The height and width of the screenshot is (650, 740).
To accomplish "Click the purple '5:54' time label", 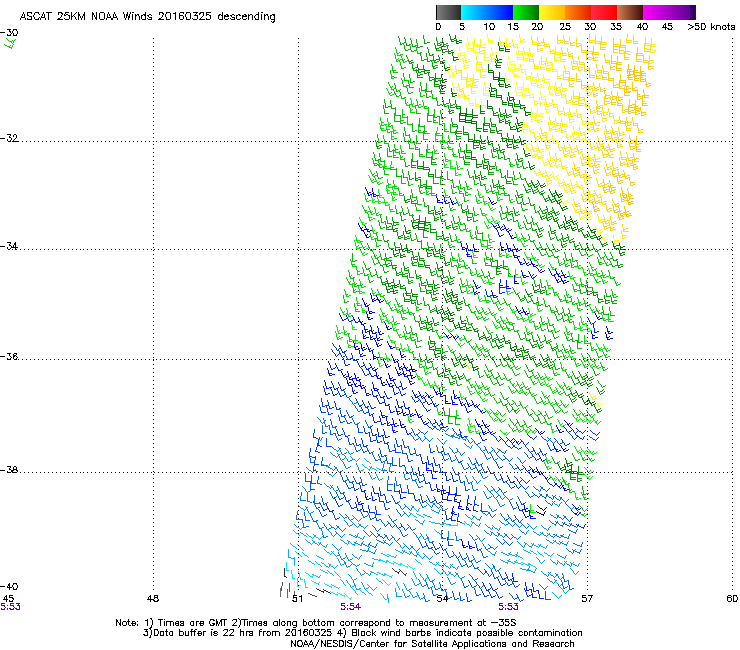I will pos(350,607).
